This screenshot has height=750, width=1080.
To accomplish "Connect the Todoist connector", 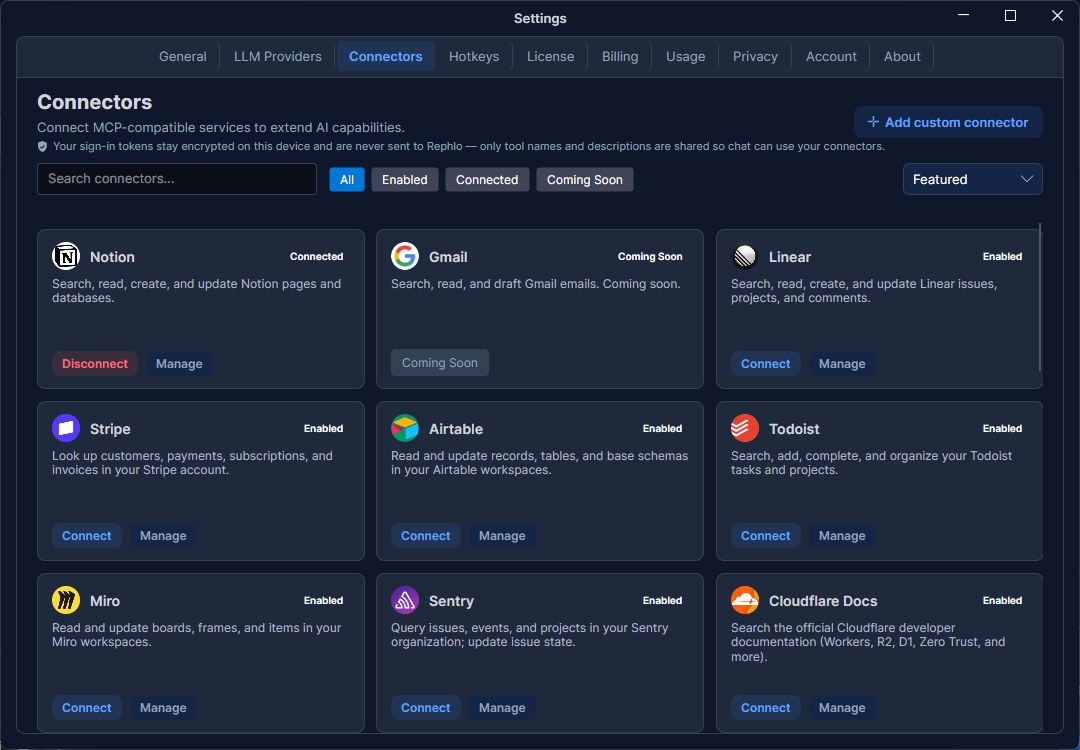I will pos(765,536).
